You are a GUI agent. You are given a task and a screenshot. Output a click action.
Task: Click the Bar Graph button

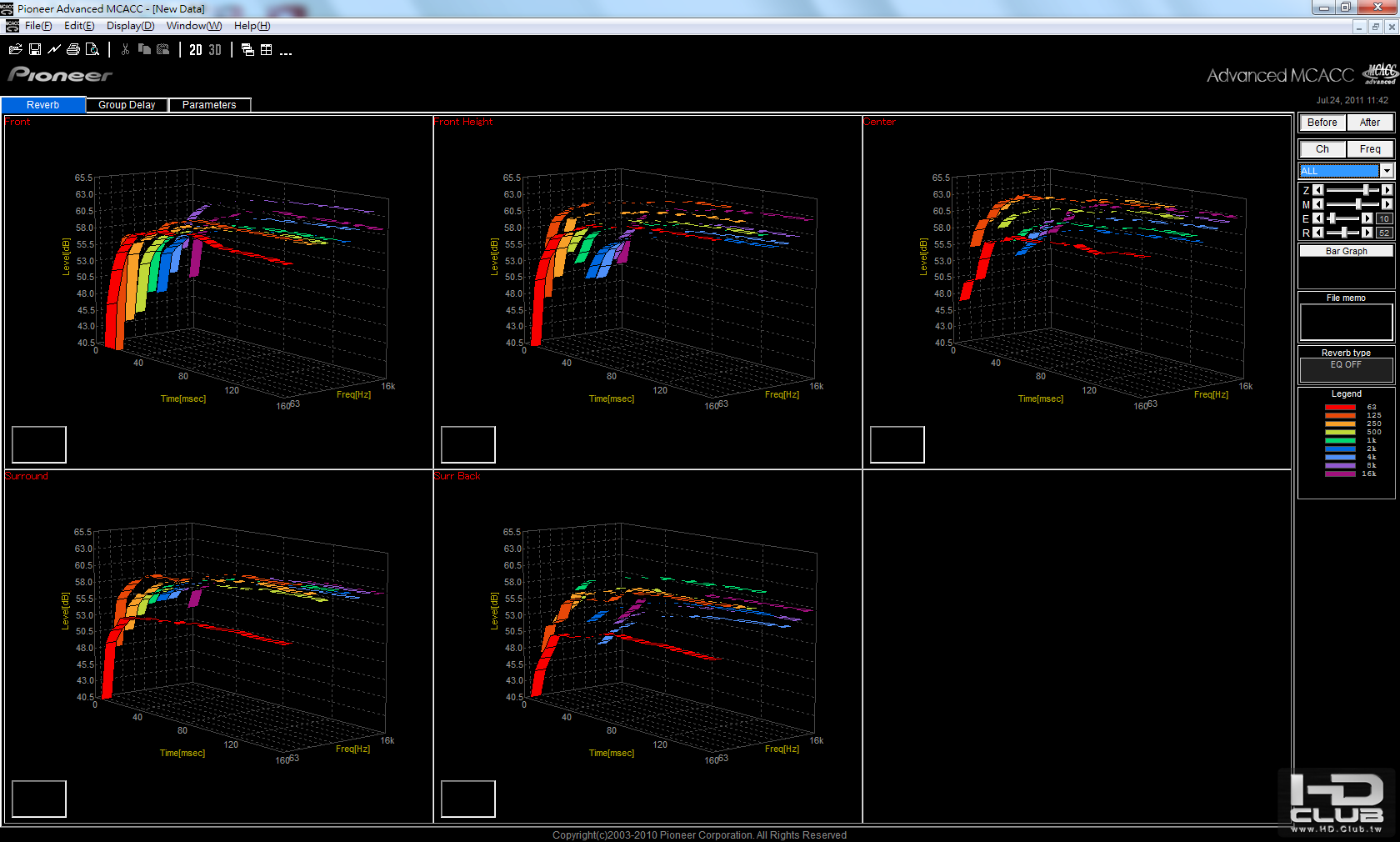[x=1346, y=251]
